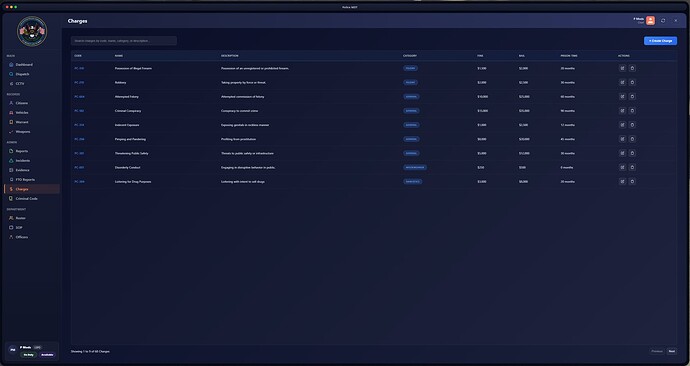Edit the Disorderly Conduct charge
The width and height of the screenshot is (690, 366).
pyautogui.click(x=622, y=167)
